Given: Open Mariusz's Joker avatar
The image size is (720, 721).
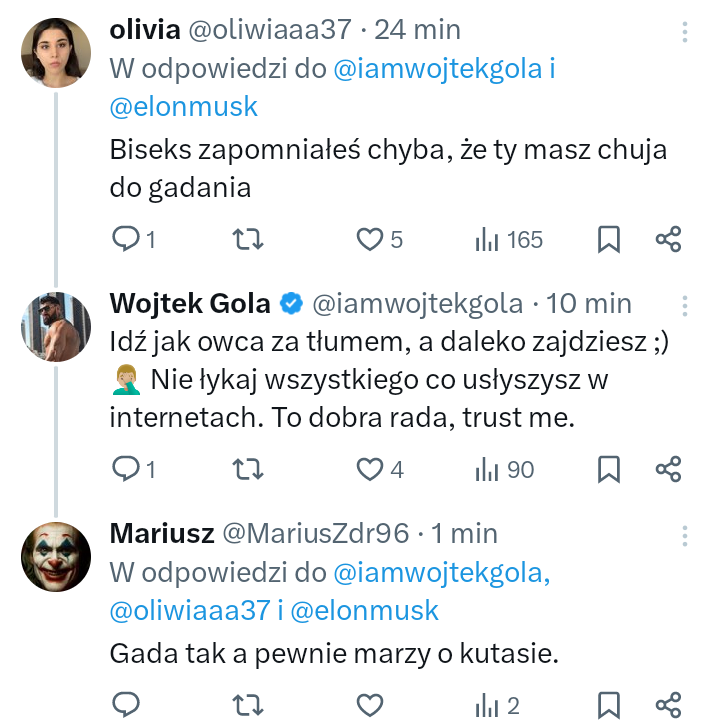Looking at the screenshot, I should point(56,555).
